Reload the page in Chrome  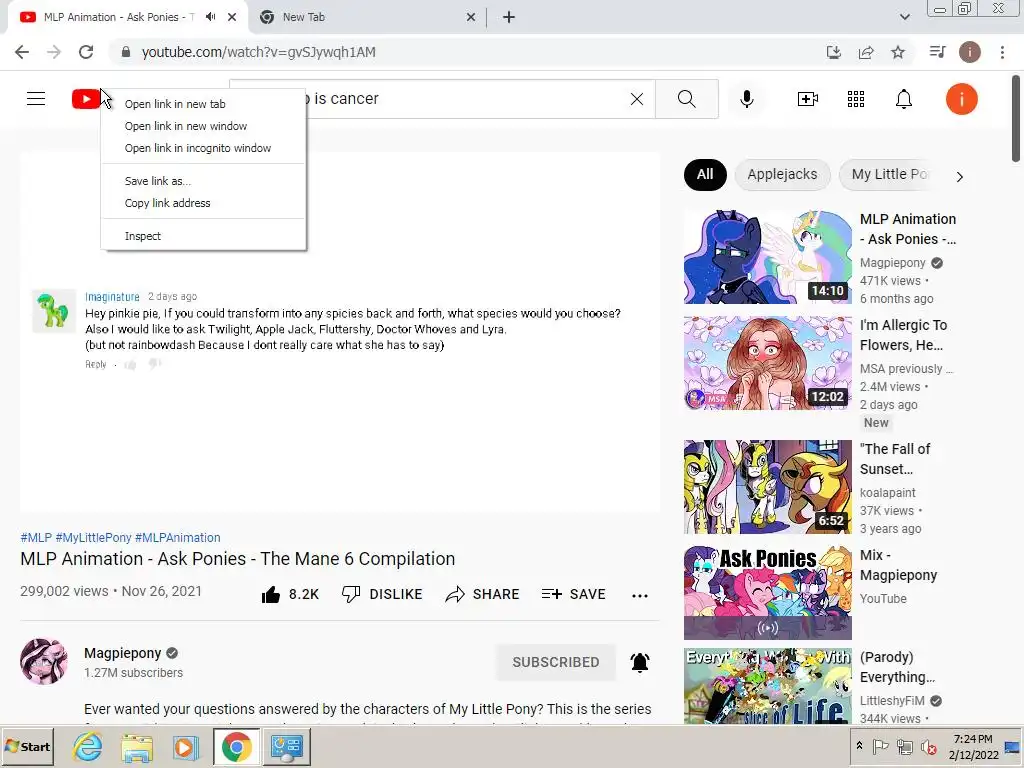click(x=86, y=52)
